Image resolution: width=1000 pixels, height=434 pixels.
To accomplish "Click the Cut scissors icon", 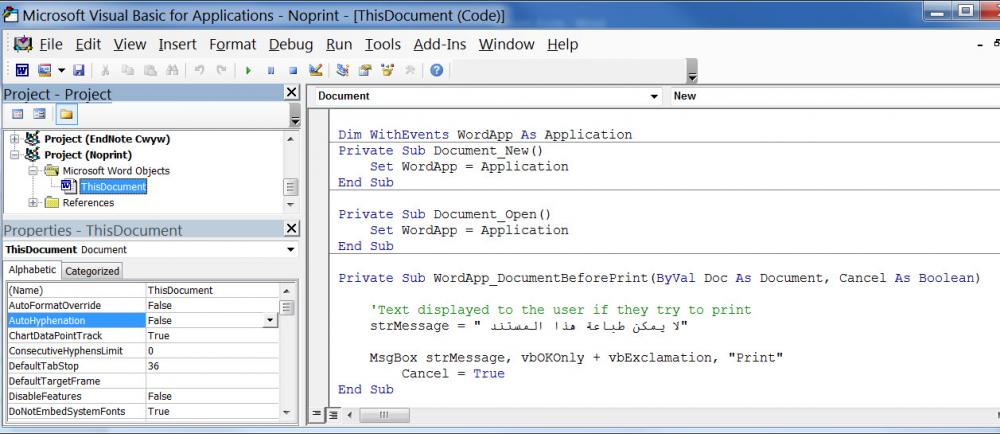I will pyautogui.click(x=106, y=70).
